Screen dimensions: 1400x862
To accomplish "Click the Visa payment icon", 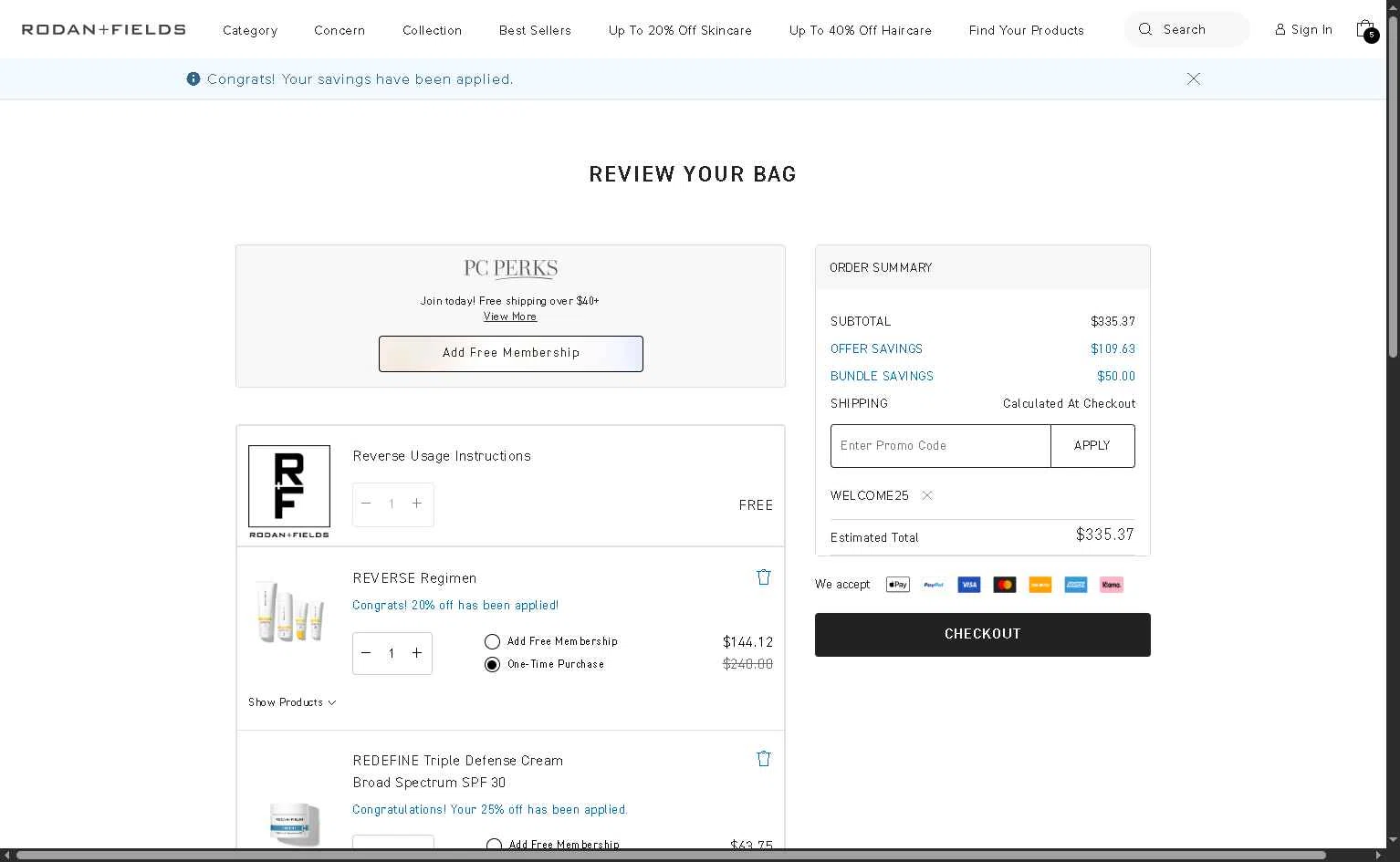I will click(x=969, y=585).
